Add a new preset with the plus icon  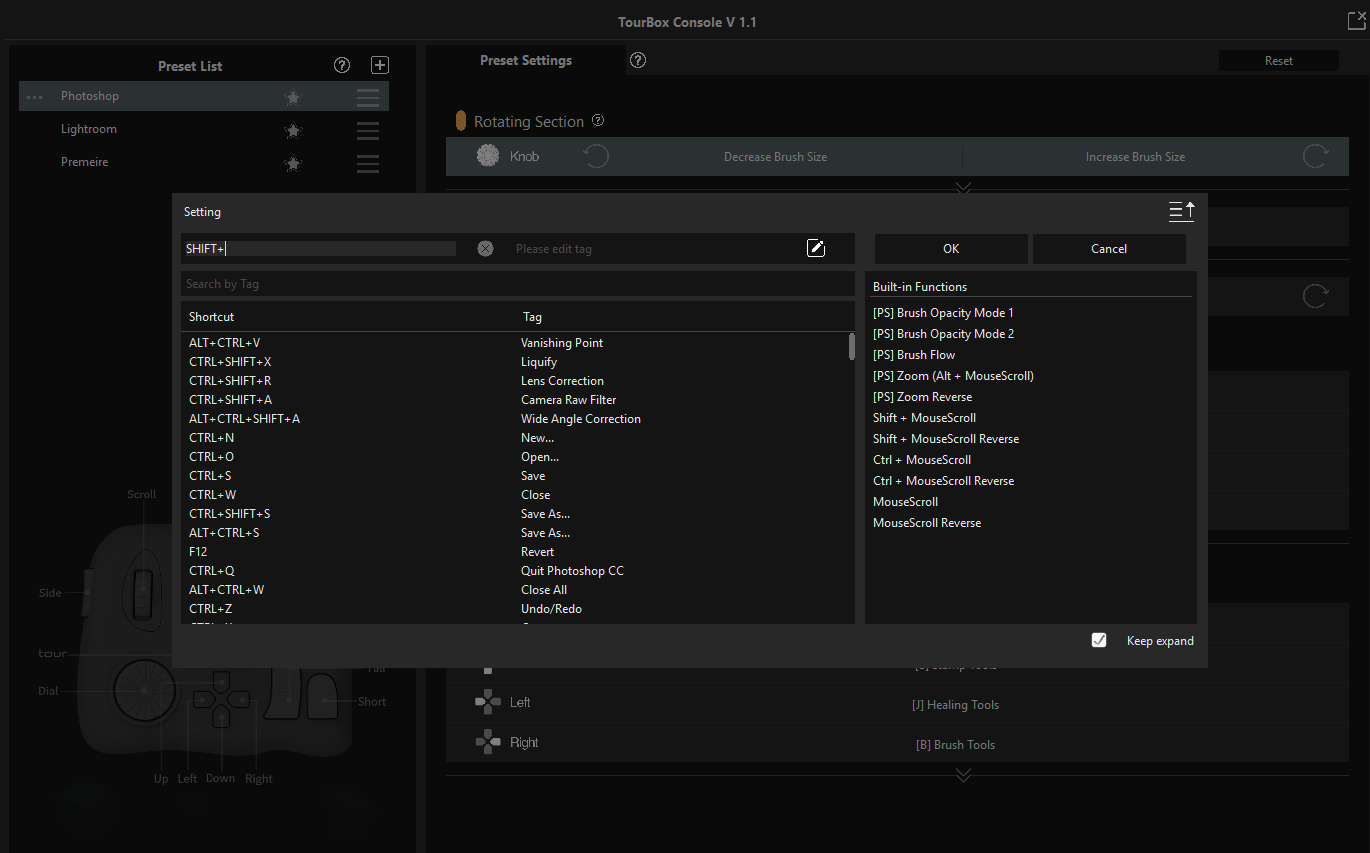379,64
